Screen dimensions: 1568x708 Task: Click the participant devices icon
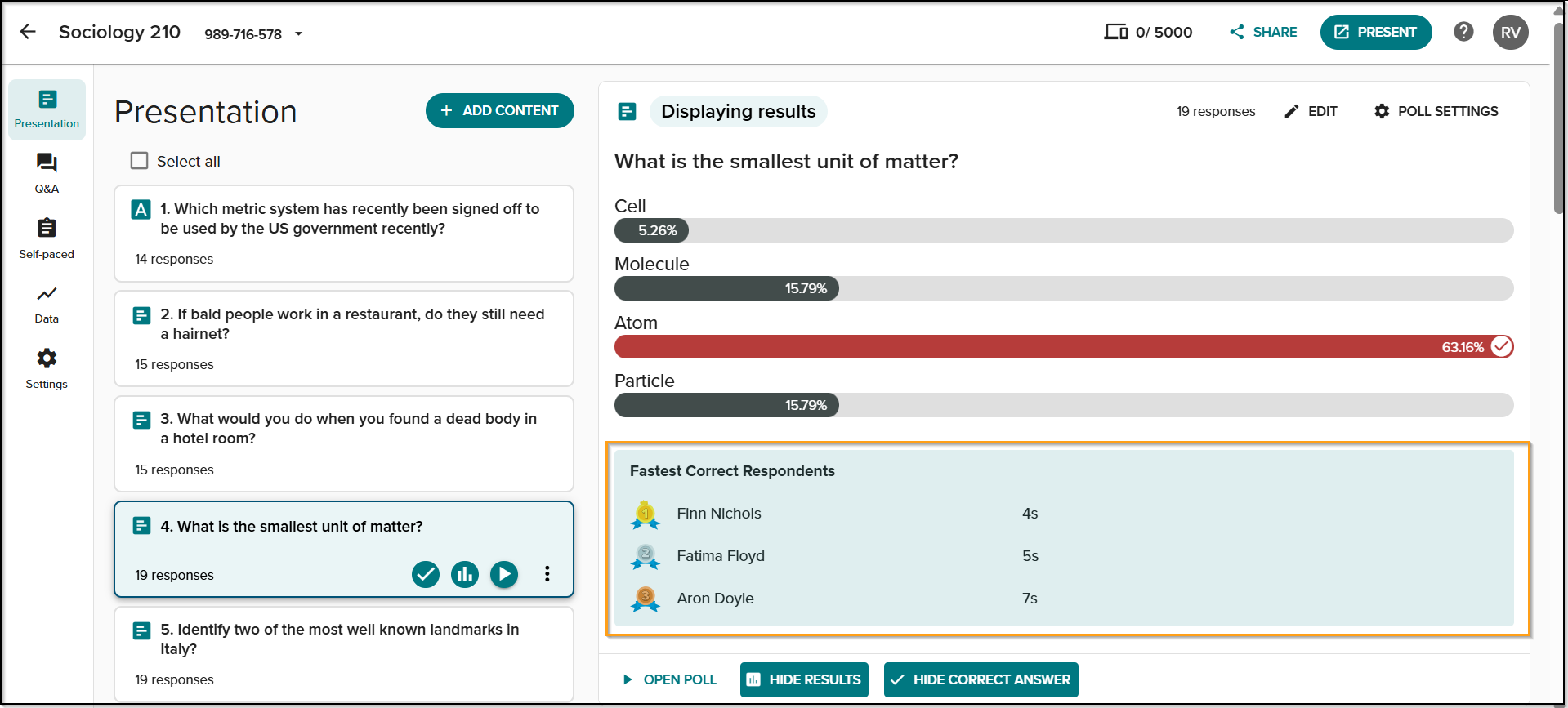click(1115, 32)
